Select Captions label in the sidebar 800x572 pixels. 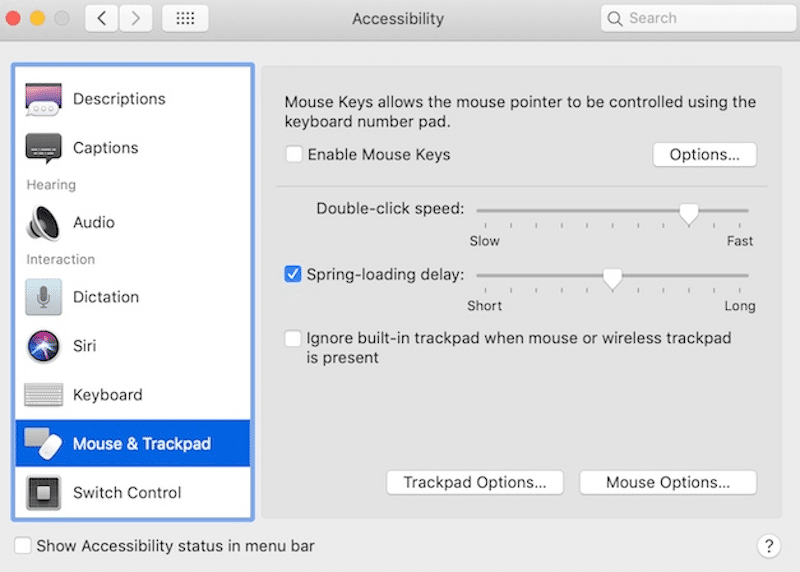tap(106, 148)
